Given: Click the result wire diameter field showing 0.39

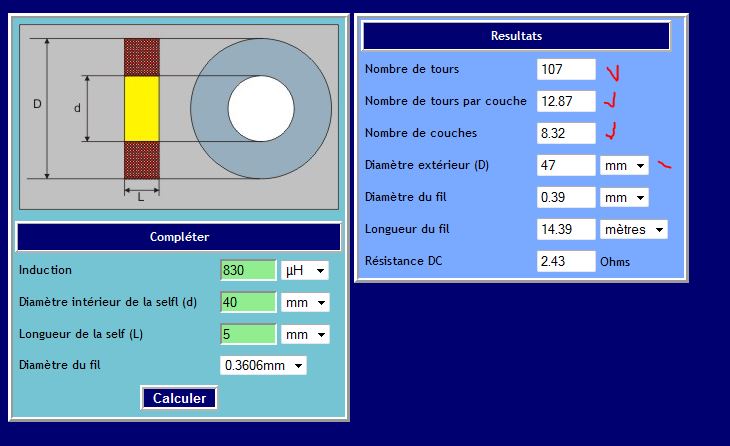Looking at the screenshot, I should (566, 197).
